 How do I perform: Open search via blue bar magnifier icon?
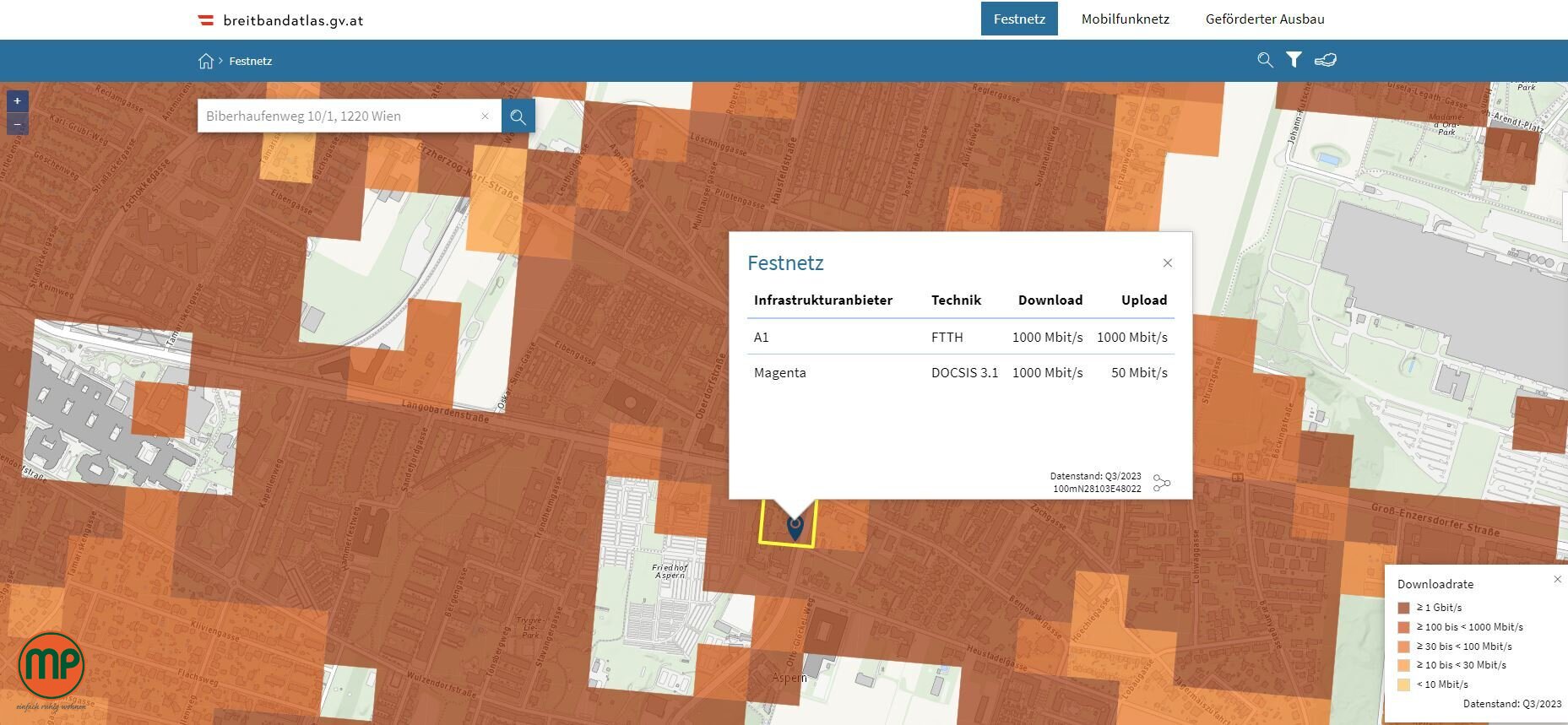[1264, 60]
